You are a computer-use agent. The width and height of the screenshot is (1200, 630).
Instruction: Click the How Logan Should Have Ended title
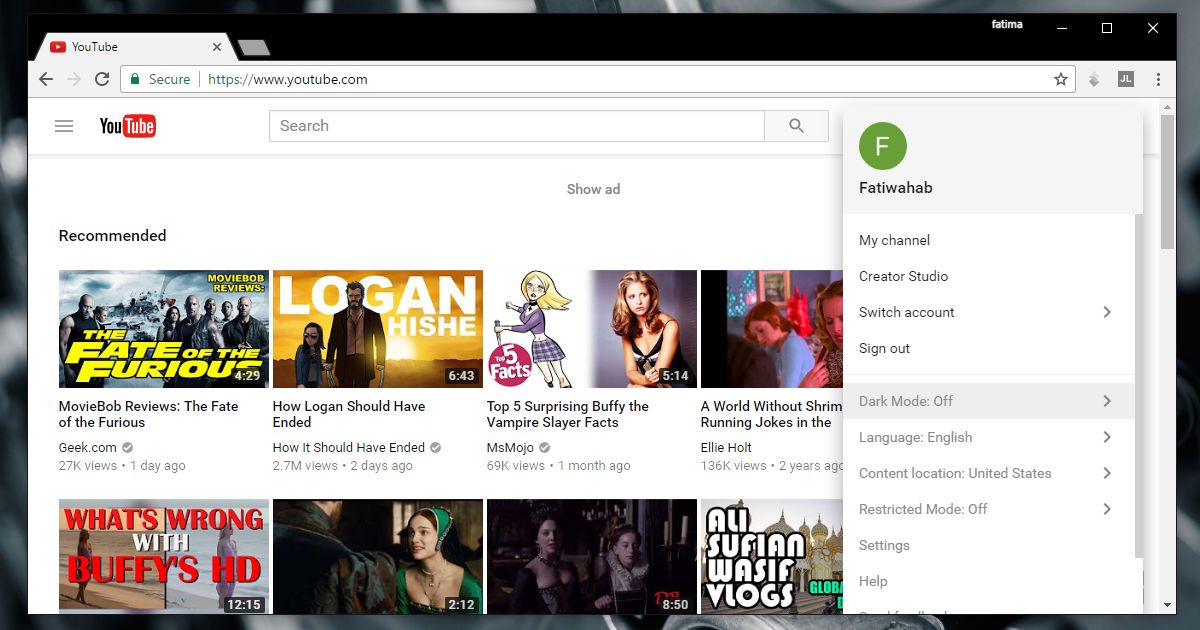349,414
